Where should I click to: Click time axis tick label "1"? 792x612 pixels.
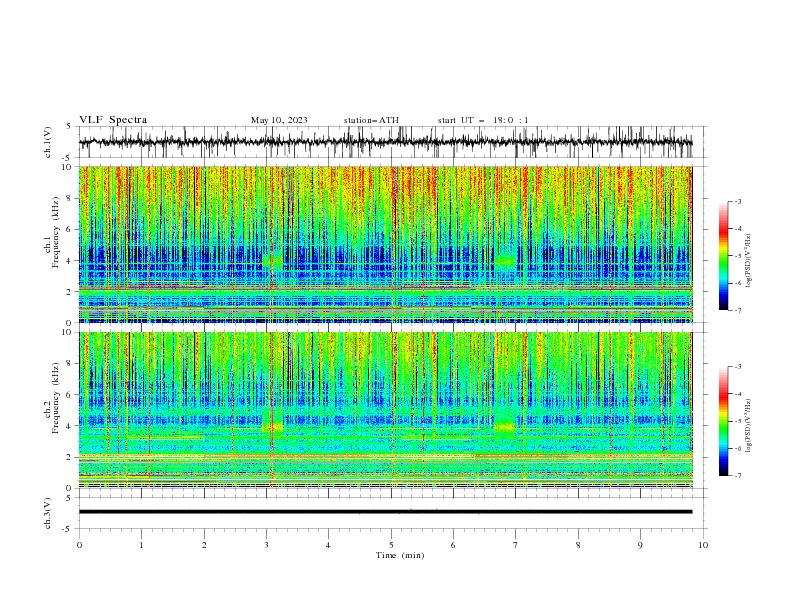pos(141,545)
